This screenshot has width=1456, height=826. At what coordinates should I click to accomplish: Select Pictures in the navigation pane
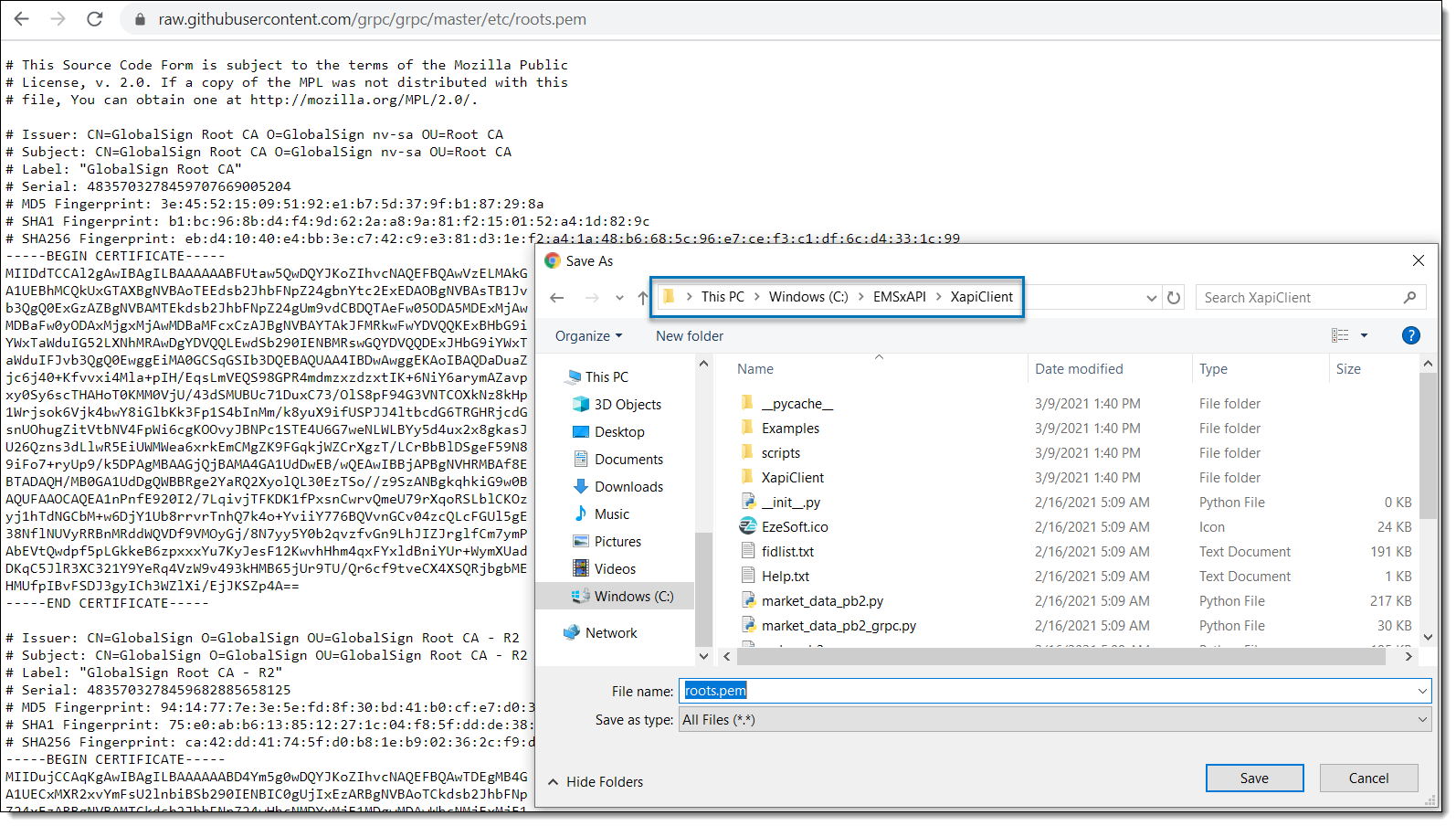(x=617, y=542)
